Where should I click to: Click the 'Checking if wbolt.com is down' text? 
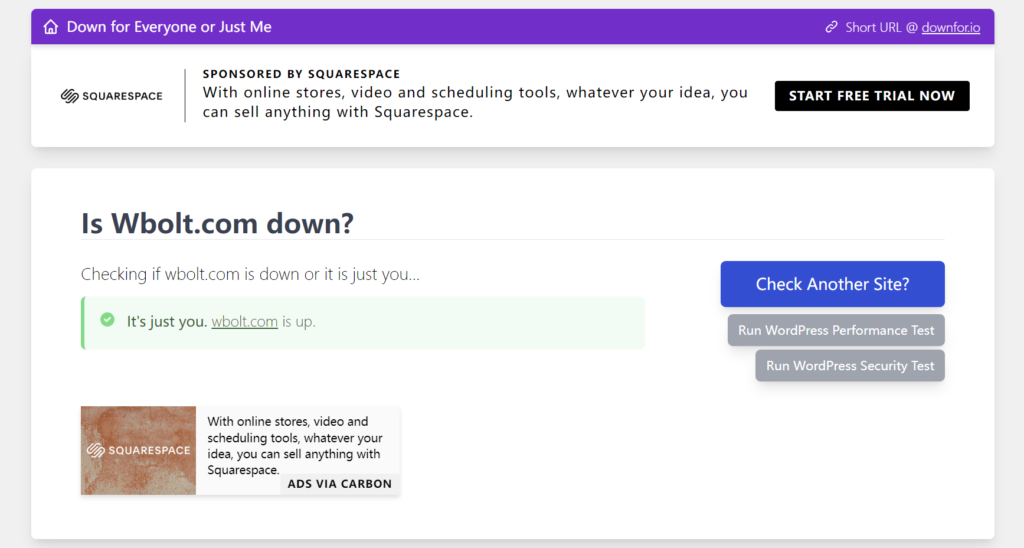coord(250,274)
